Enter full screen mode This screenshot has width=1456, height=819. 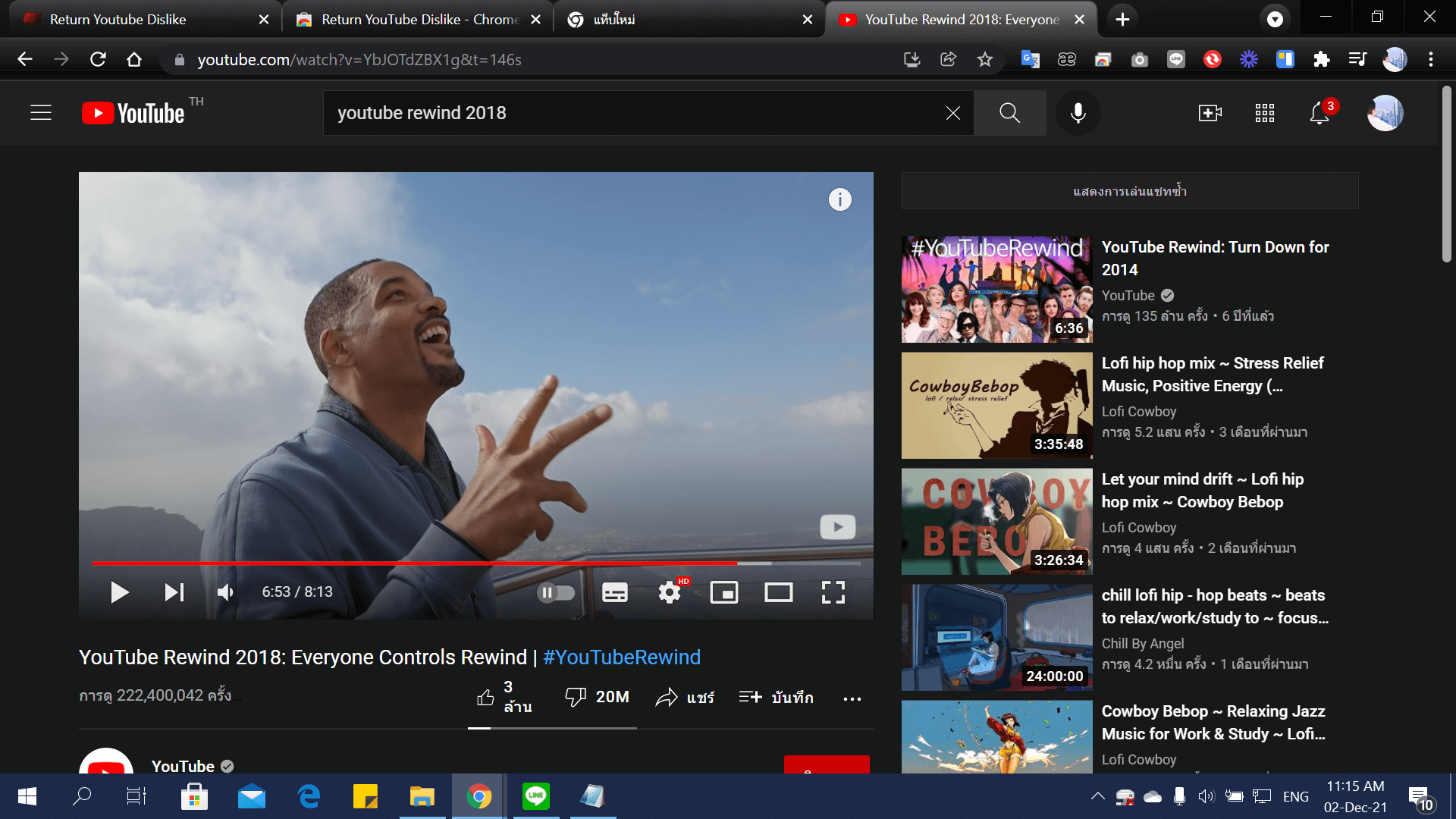point(833,592)
